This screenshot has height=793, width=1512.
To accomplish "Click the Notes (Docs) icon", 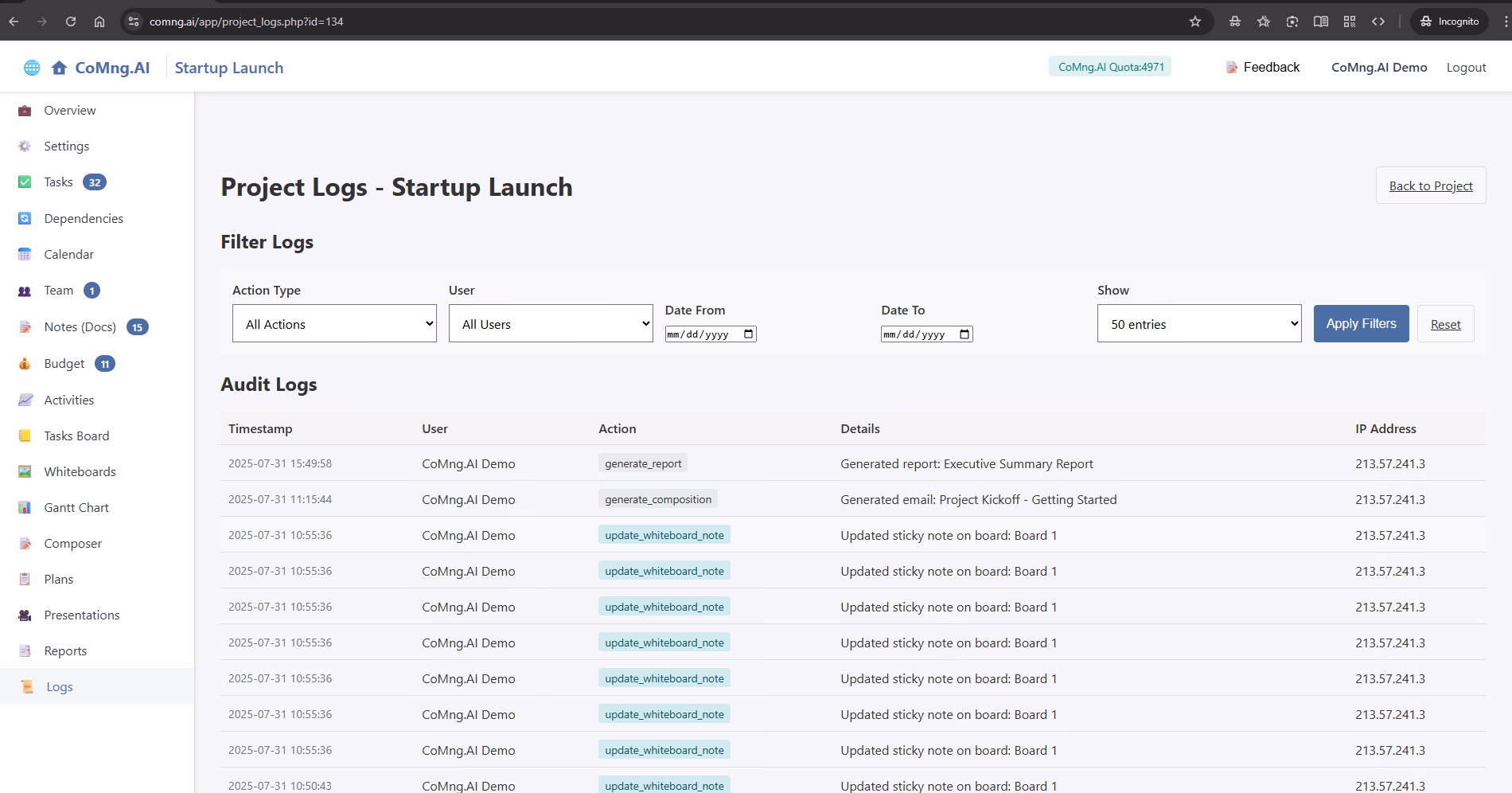I will pyautogui.click(x=25, y=327).
